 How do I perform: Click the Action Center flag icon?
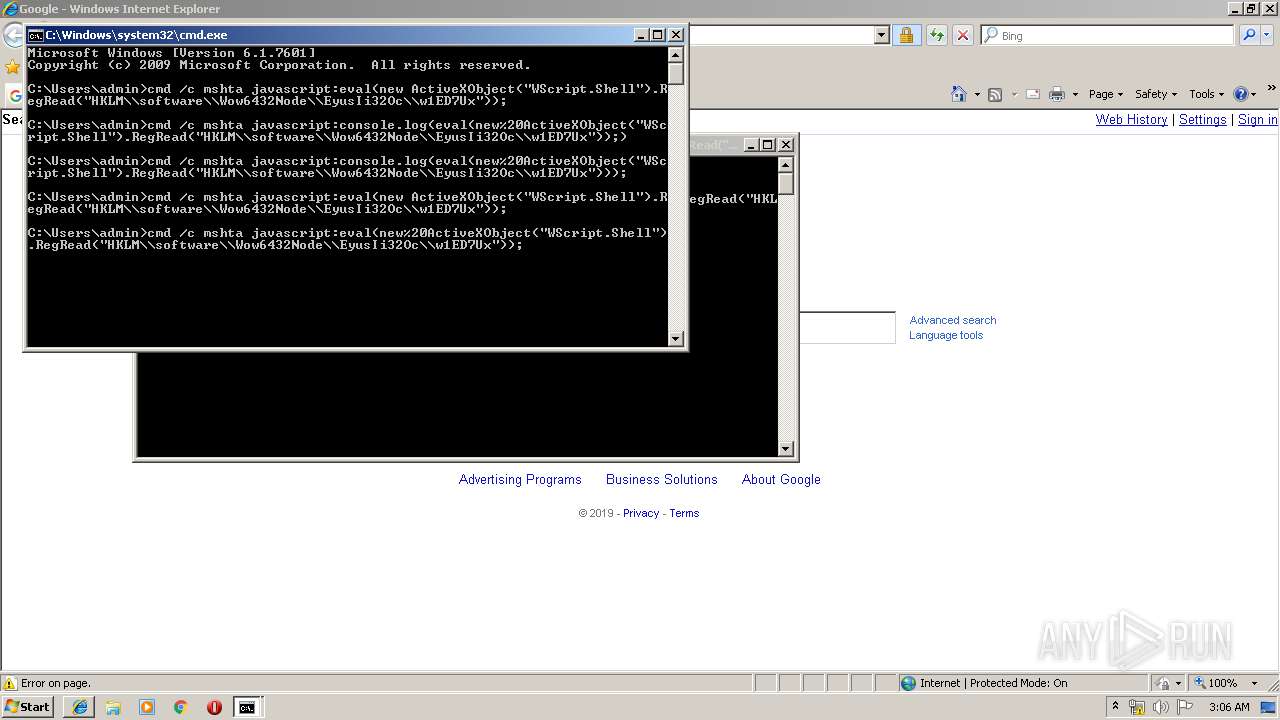coord(1185,707)
